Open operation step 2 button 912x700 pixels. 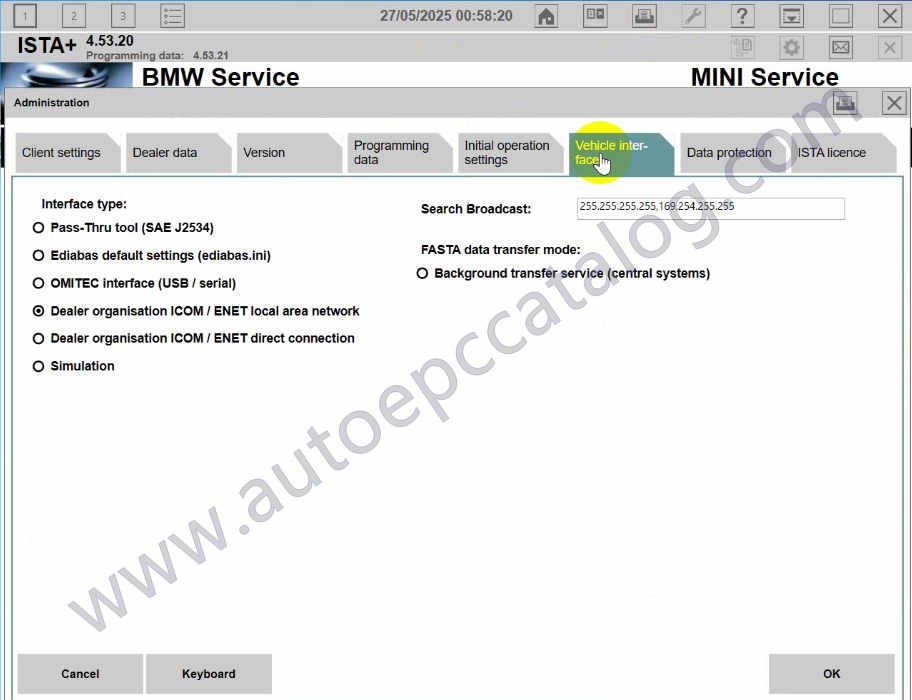tap(73, 16)
